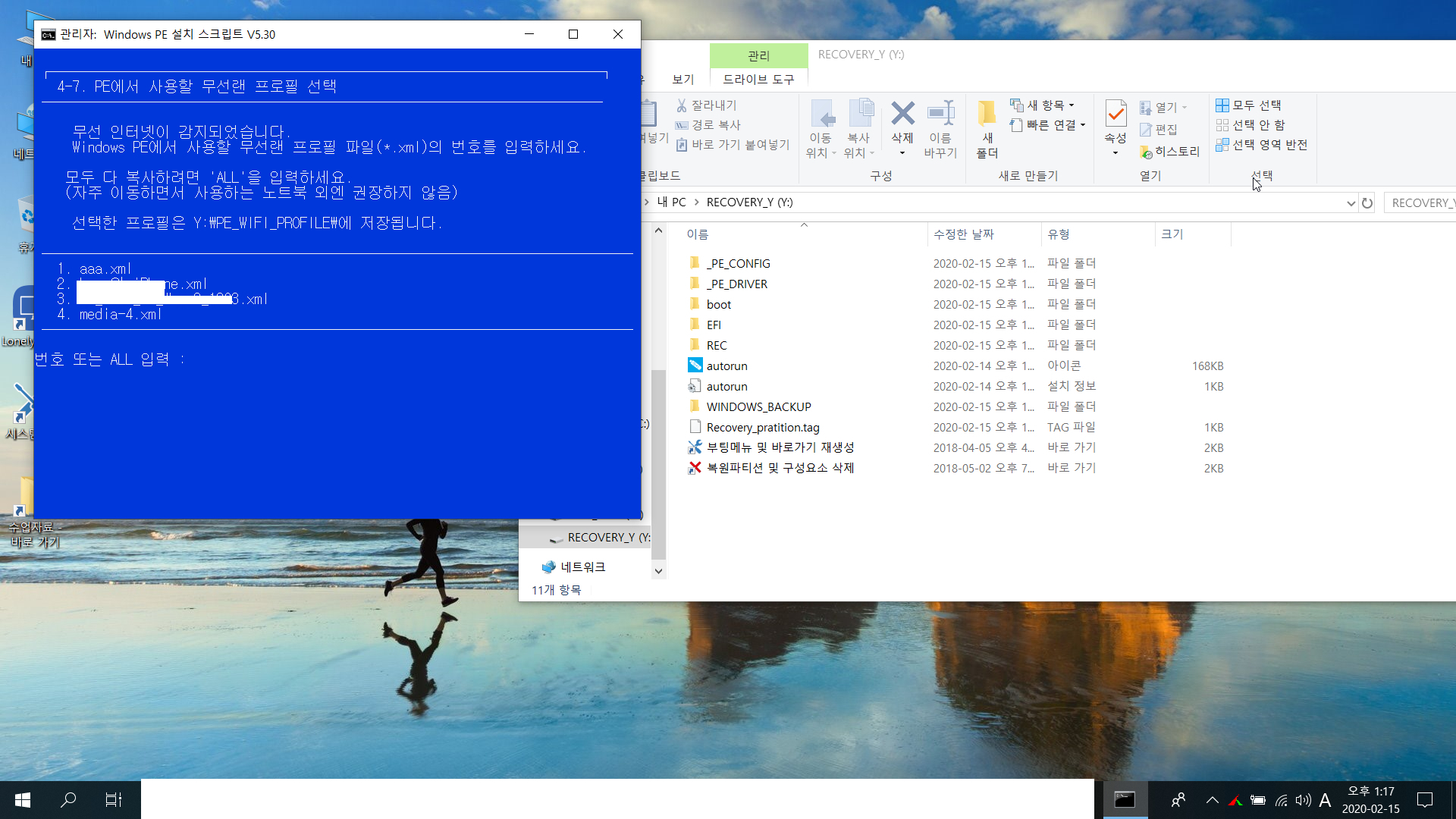Open Properties (속성) checkmark icon
Viewport: 1456px width, 819px height.
point(1116,114)
